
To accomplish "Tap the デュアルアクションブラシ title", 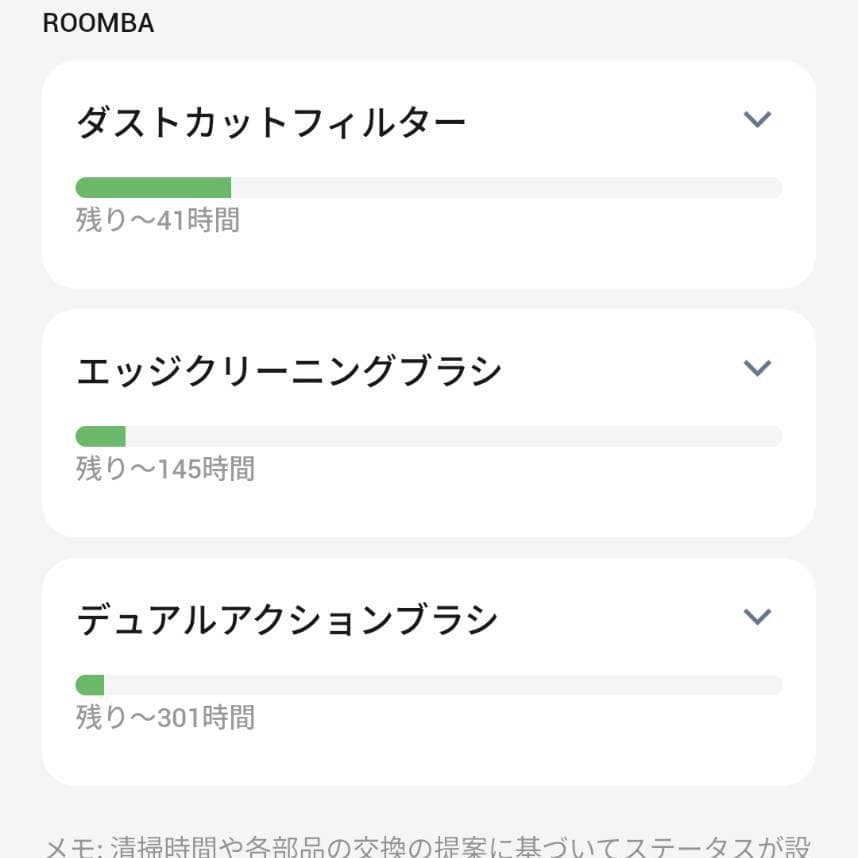I will pyautogui.click(x=287, y=620).
